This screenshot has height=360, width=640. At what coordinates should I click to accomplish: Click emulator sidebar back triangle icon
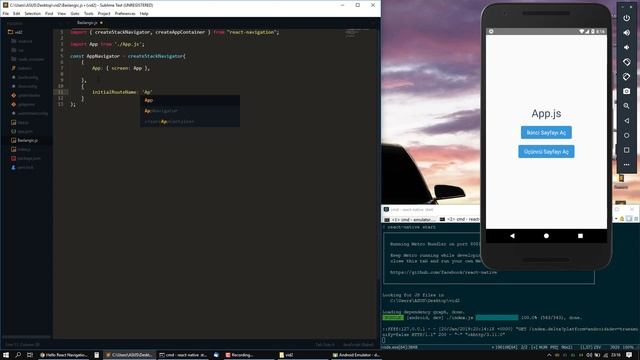coord(626,121)
